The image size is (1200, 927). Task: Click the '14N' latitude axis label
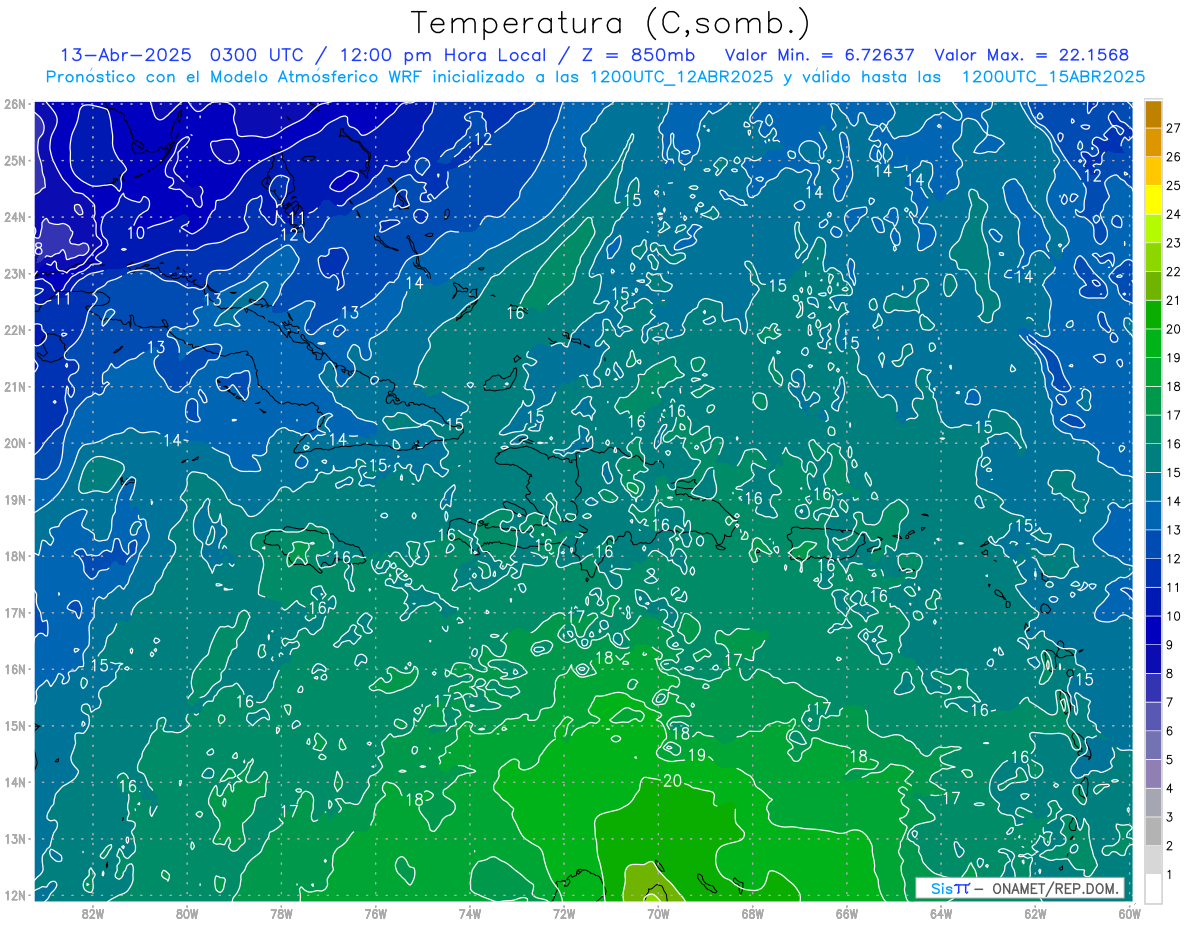click(14, 782)
